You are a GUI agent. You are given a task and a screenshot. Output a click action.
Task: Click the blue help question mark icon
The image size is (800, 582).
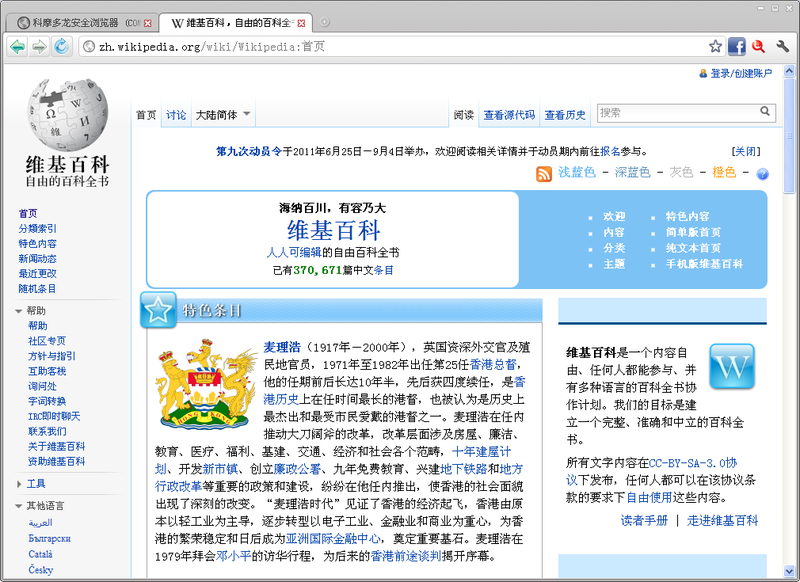point(762,174)
